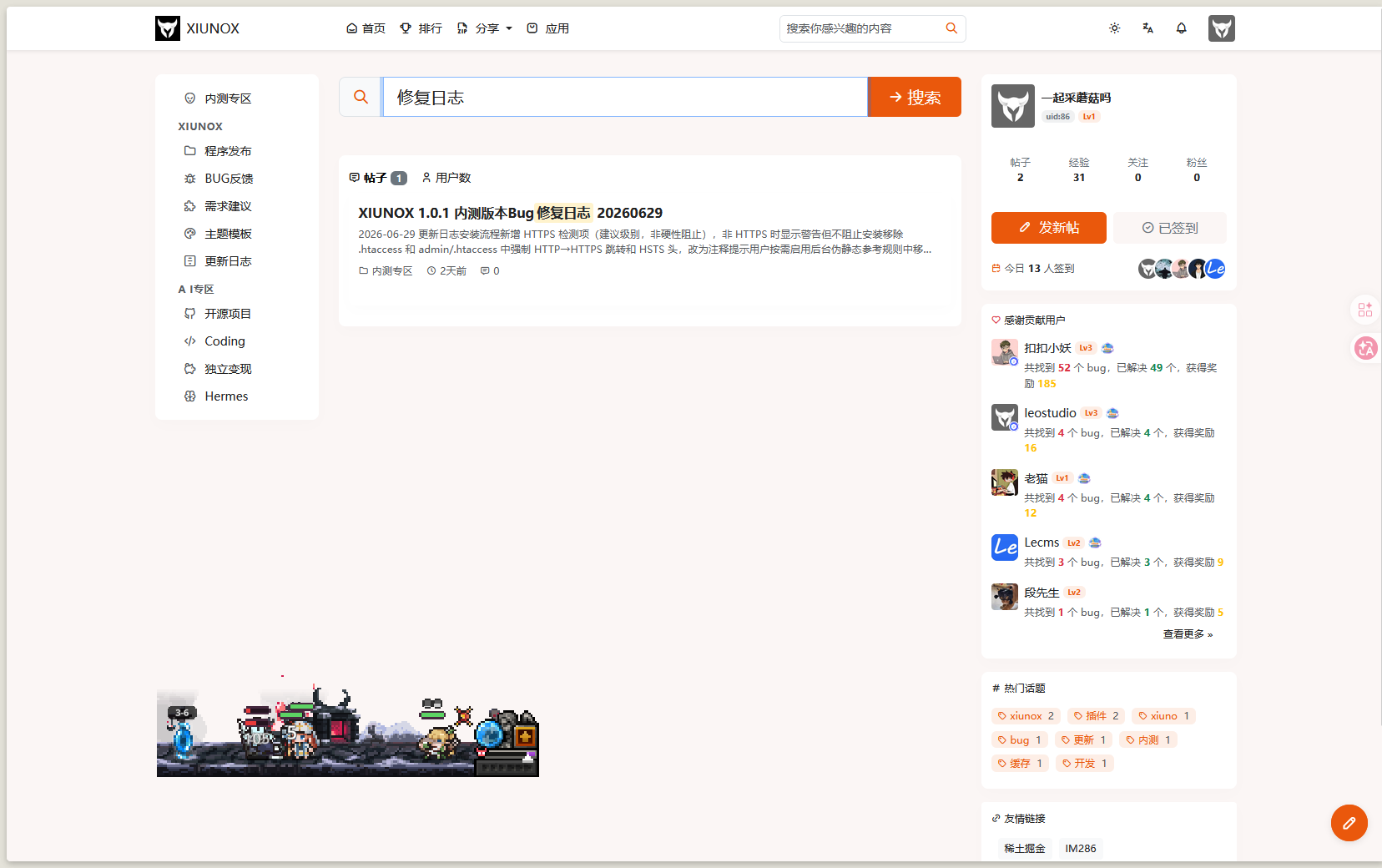The image size is (1382, 868).
Task: Click 今日 13 人签到 calendar icon
Action: pos(996,269)
